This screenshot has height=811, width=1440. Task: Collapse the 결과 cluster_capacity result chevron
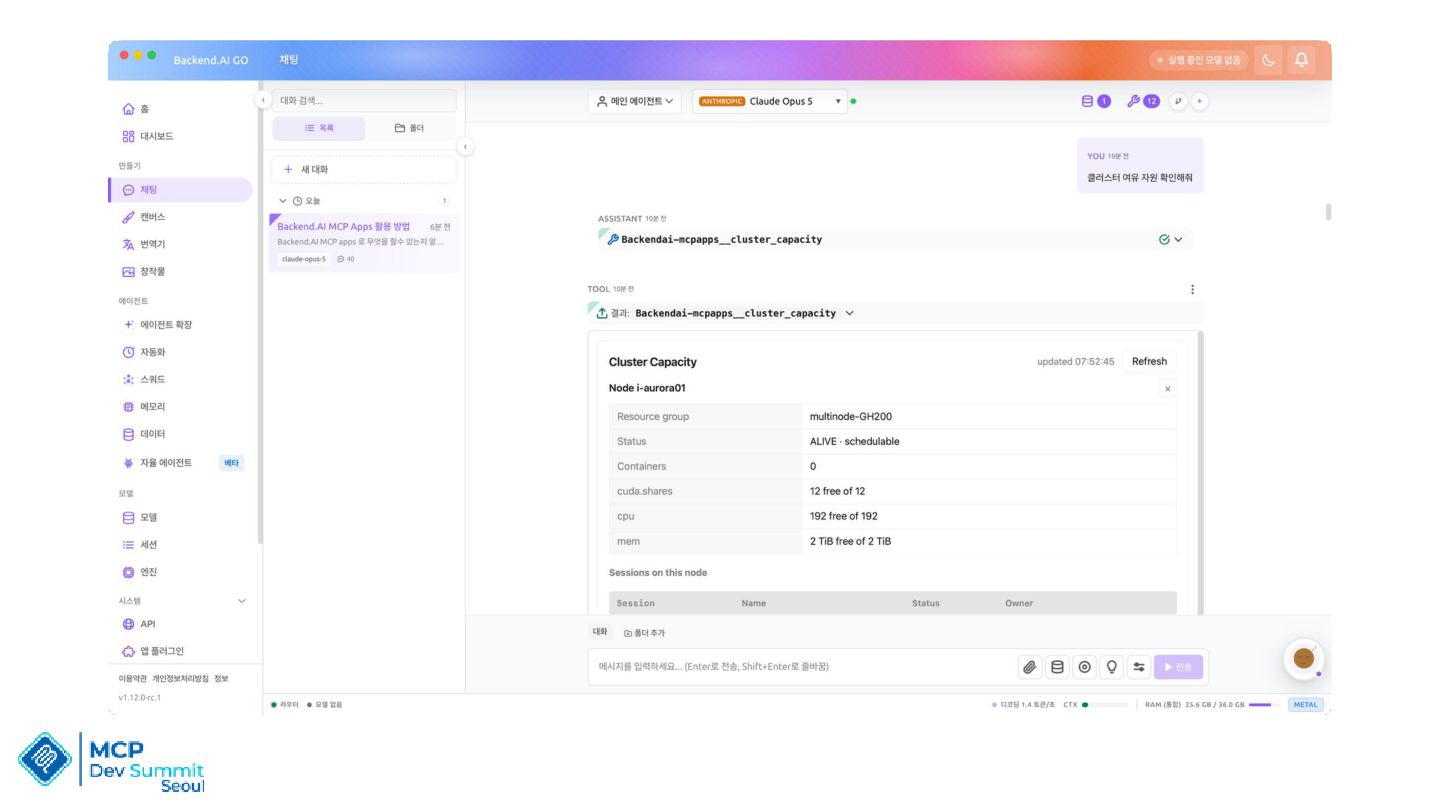[x=850, y=313]
